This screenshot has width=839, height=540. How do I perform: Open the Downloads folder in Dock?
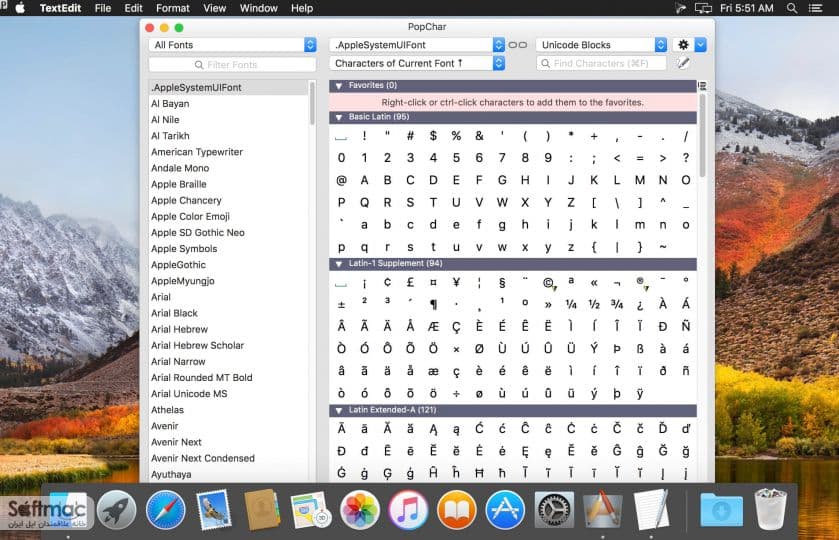pyautogui.click(x=721, y=510)
